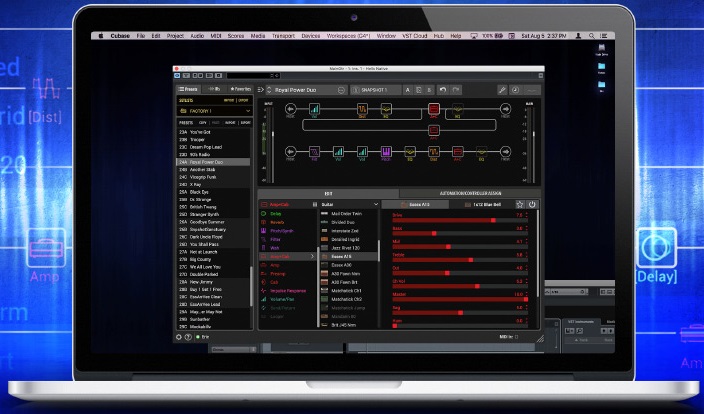Click Import in the setlists header

229,101
